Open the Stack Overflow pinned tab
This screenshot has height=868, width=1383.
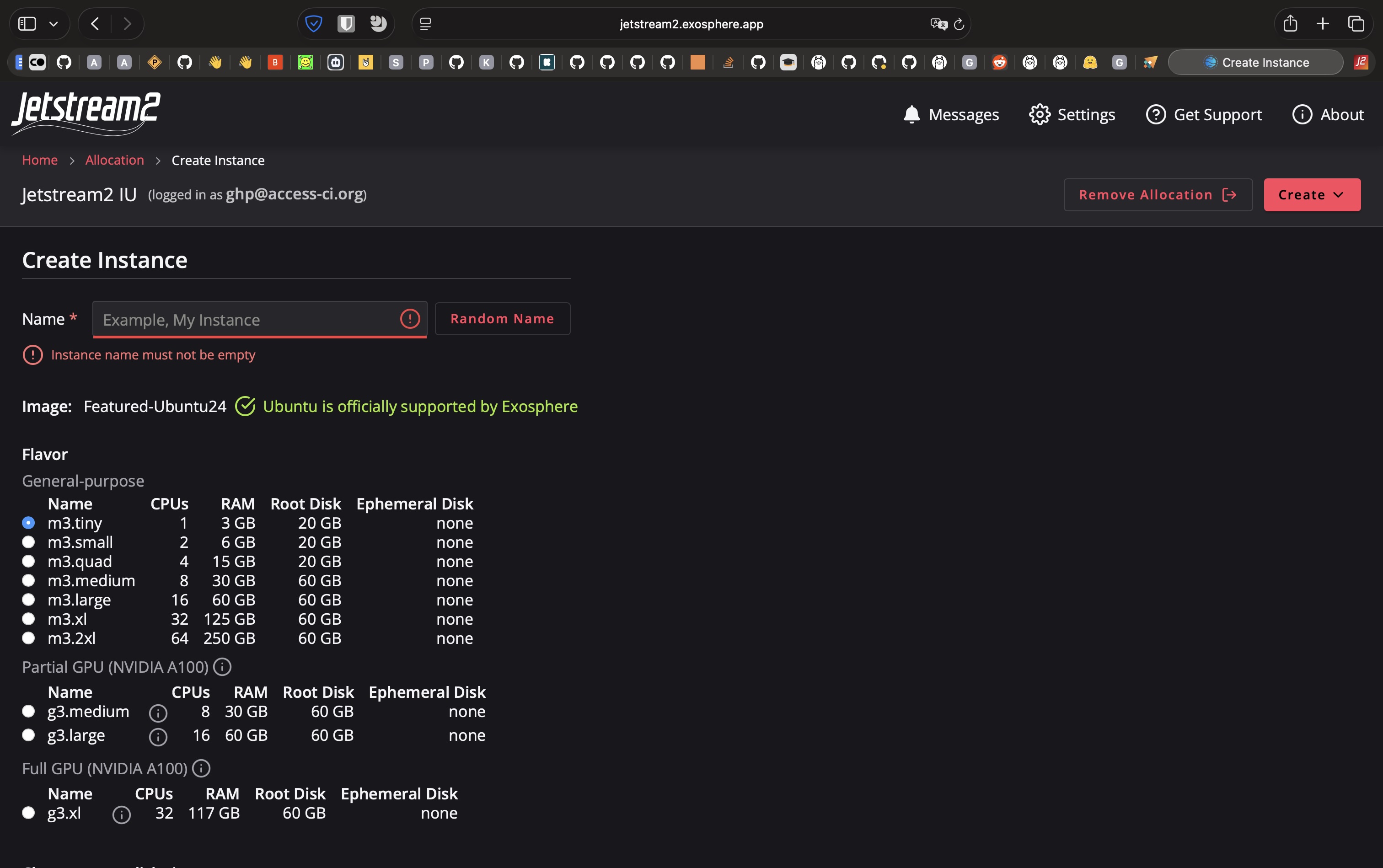728,62
